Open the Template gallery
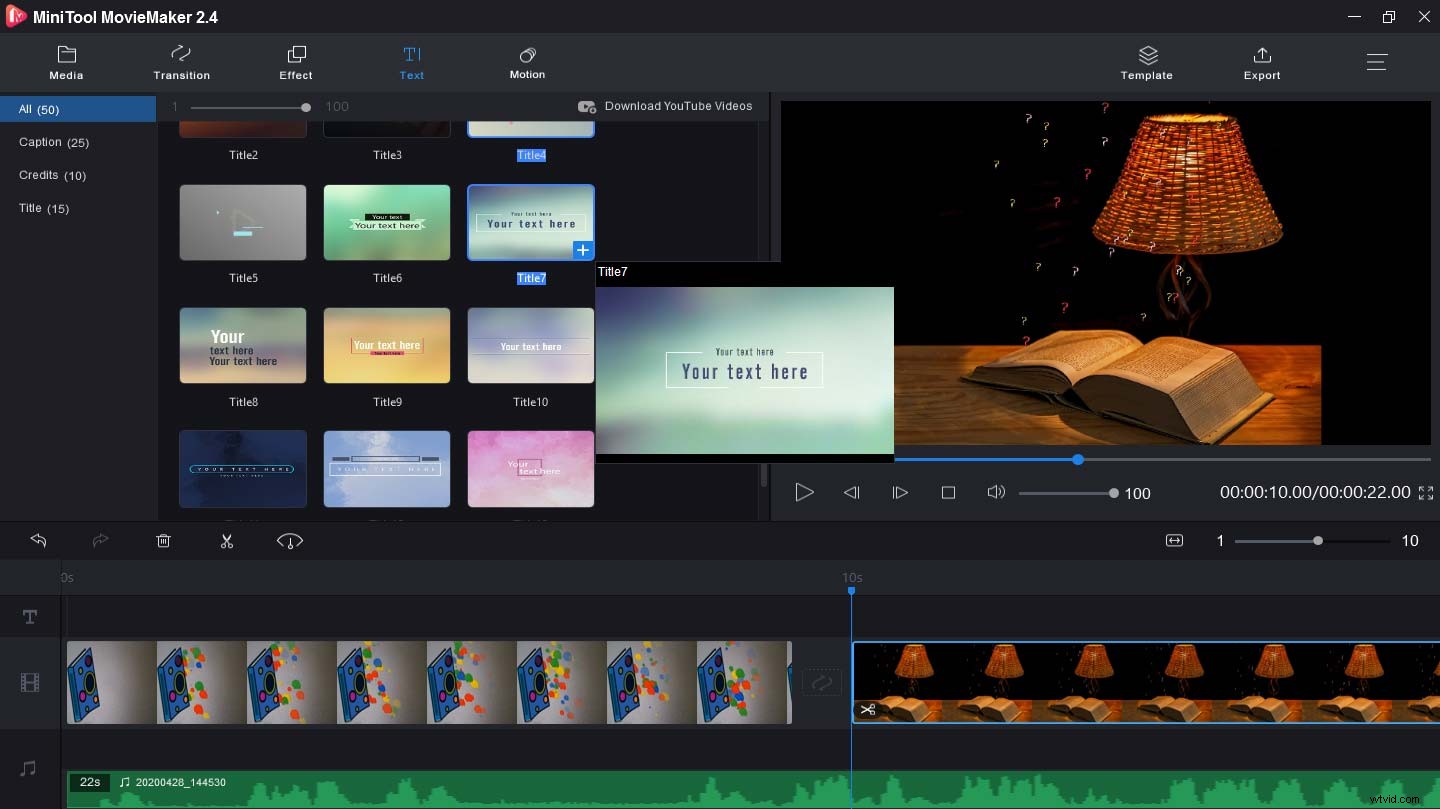Viewport: 1440px width, 809px height. [x=1146, y=62]
